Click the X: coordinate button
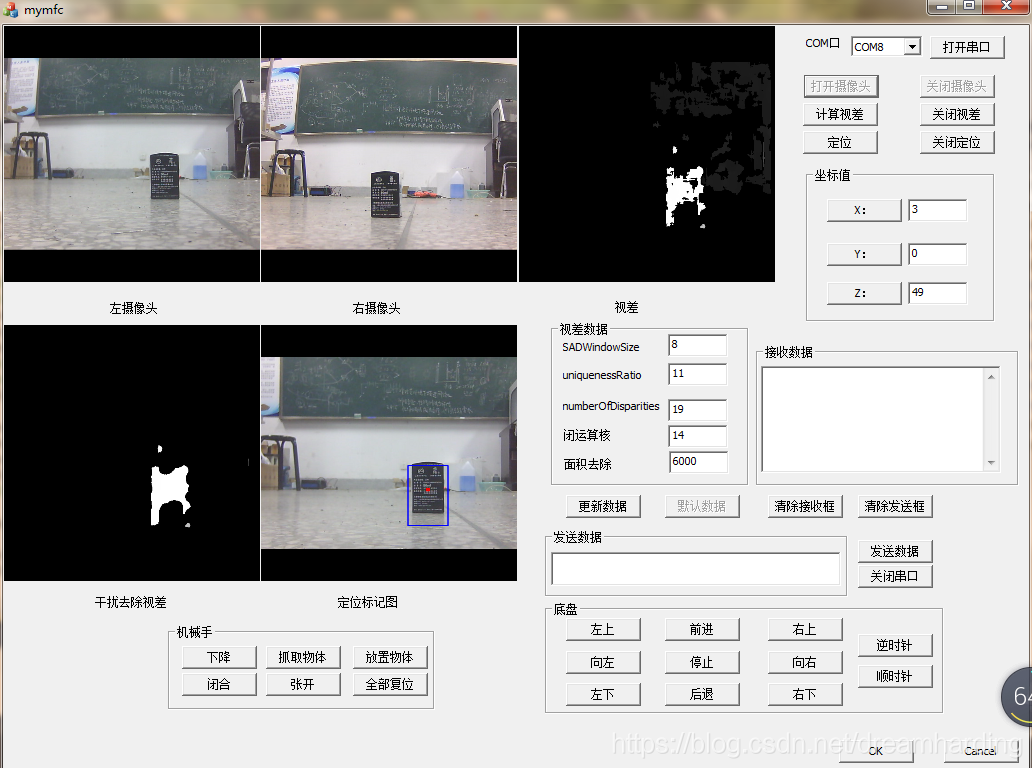 (864, 211)
